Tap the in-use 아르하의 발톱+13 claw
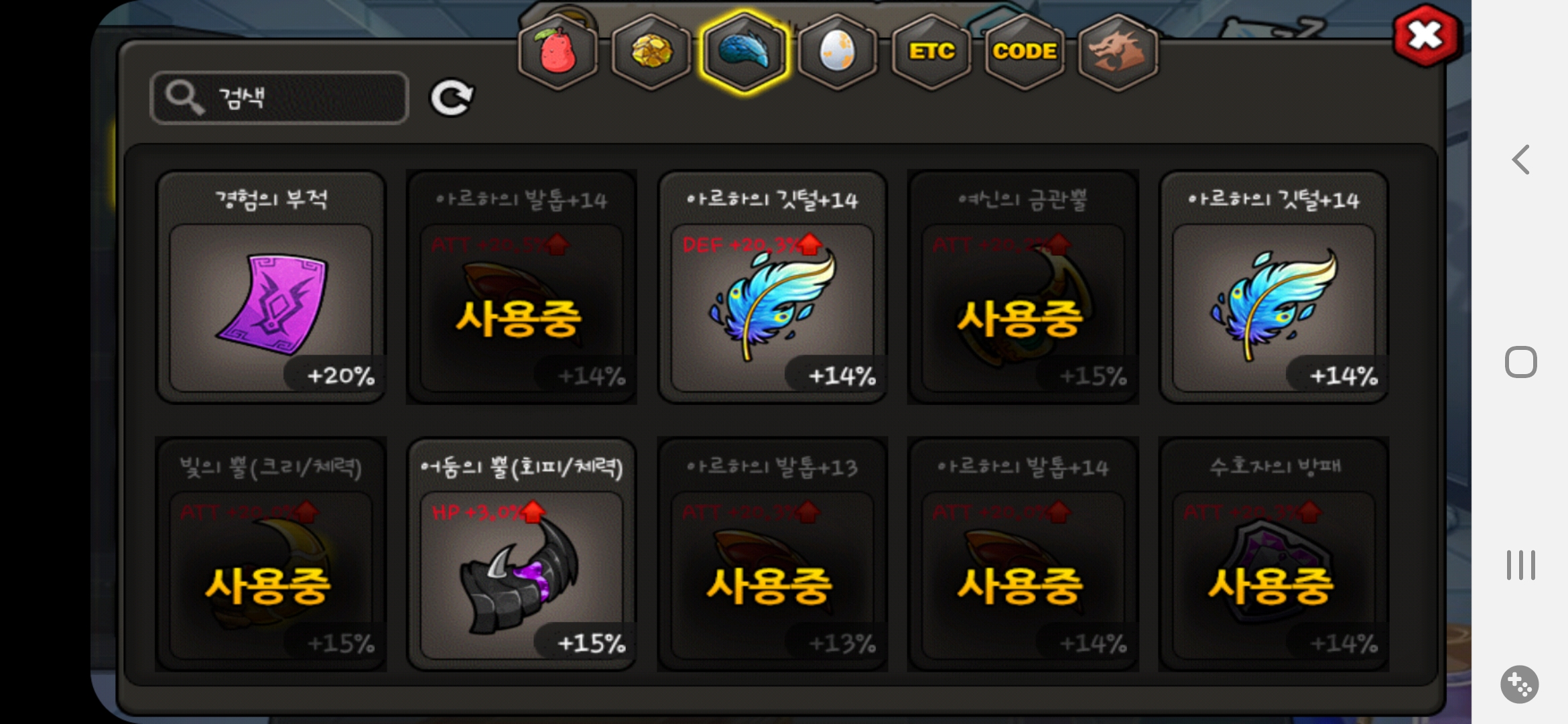The height and width of the screenshot is (724, 1568). pos(772,554)
